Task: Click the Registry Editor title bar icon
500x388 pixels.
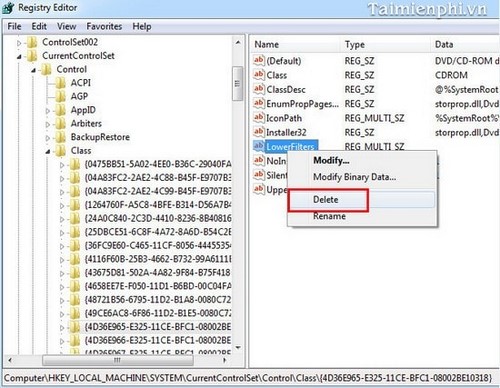Action: click(7, 8)
